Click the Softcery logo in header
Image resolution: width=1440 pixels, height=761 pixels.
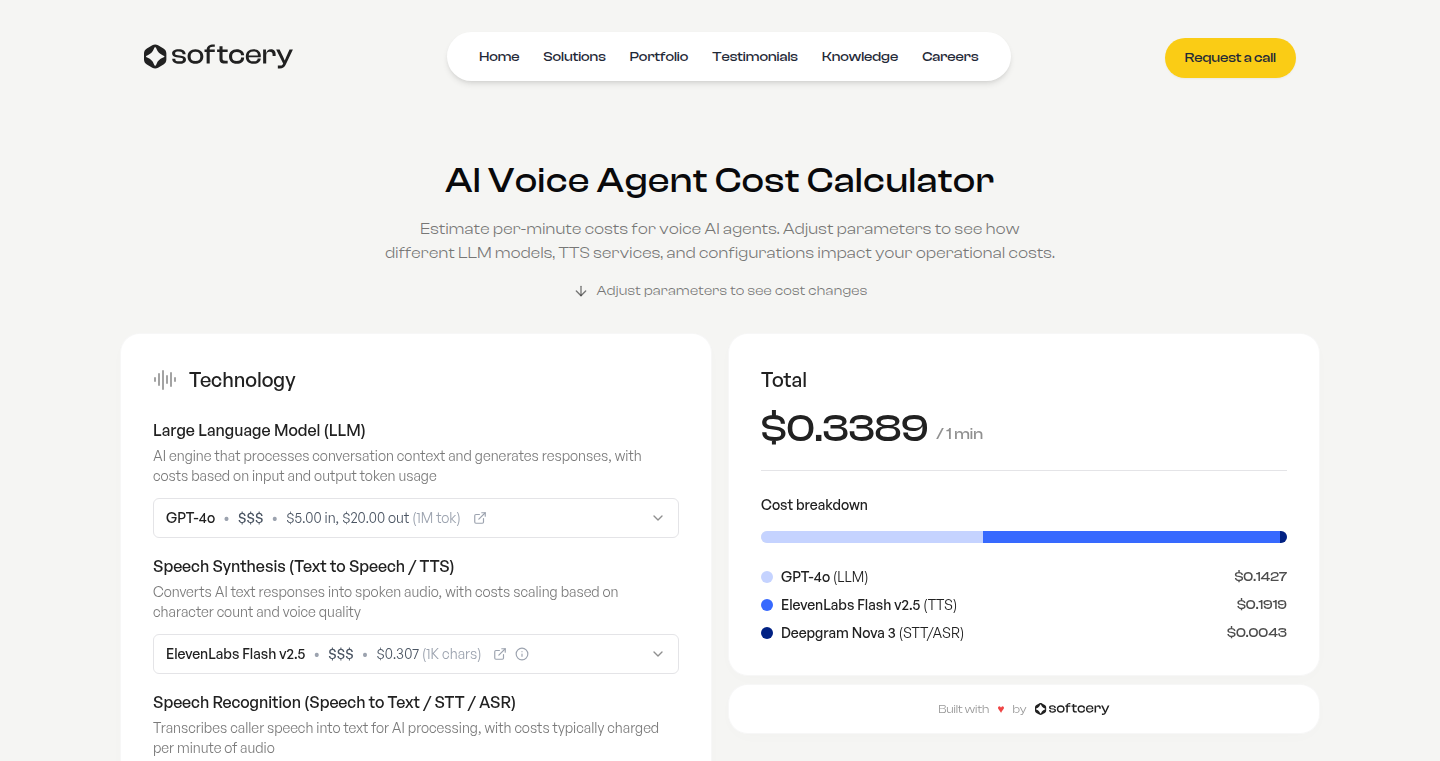pos(218,57)
